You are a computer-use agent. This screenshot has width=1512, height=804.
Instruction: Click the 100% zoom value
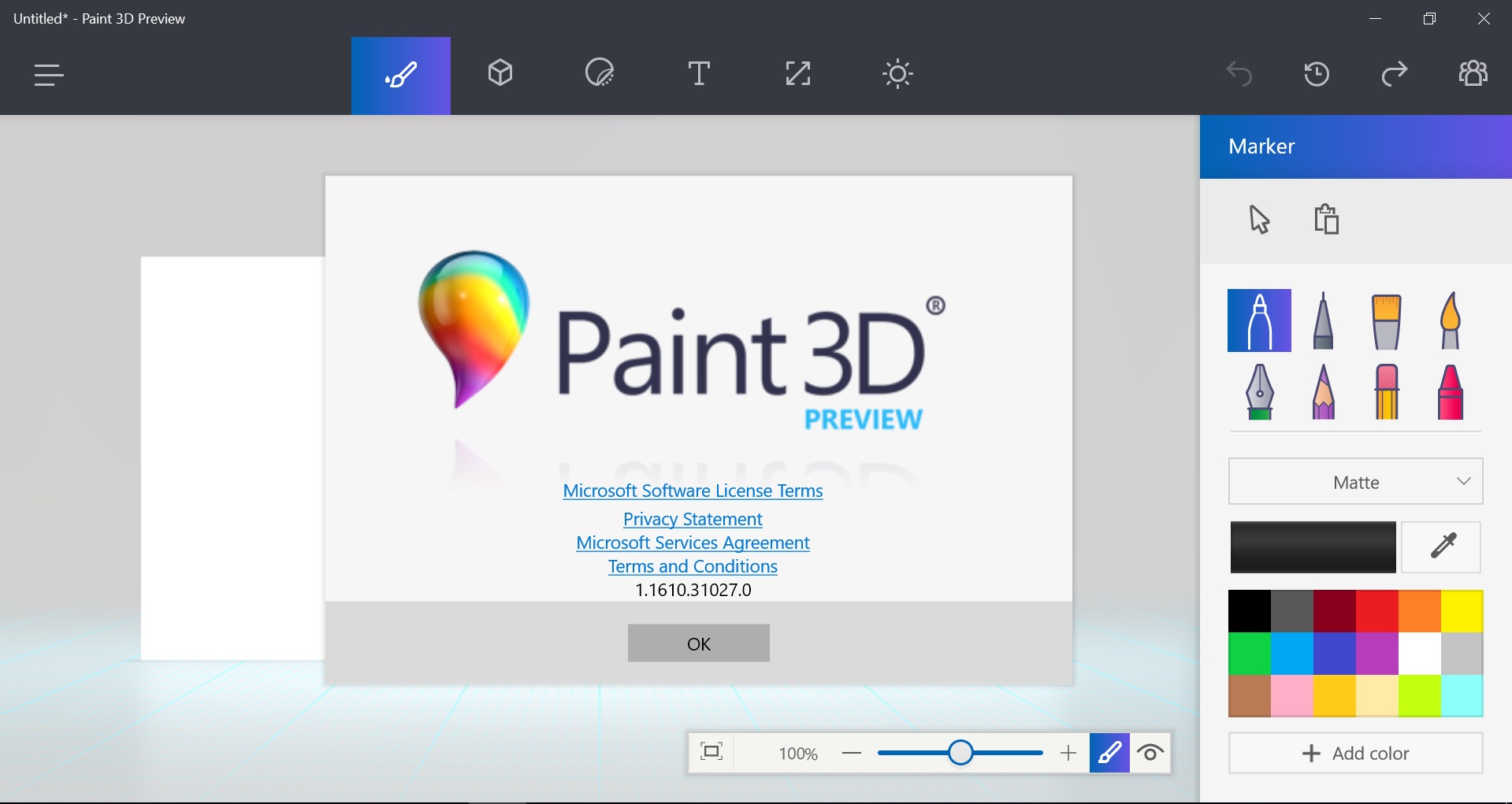click(x=798, y=754)
